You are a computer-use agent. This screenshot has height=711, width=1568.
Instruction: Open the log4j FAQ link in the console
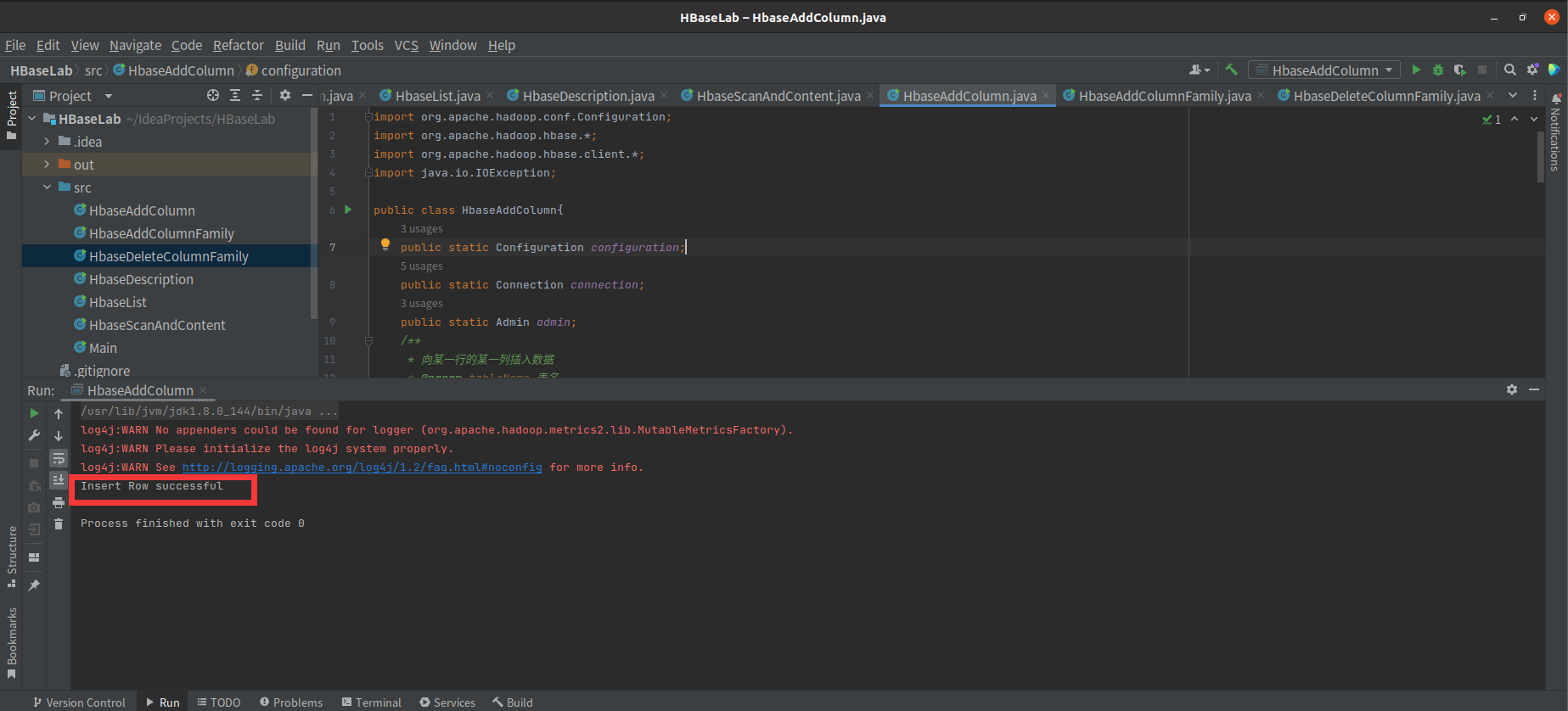click(362, 467)
